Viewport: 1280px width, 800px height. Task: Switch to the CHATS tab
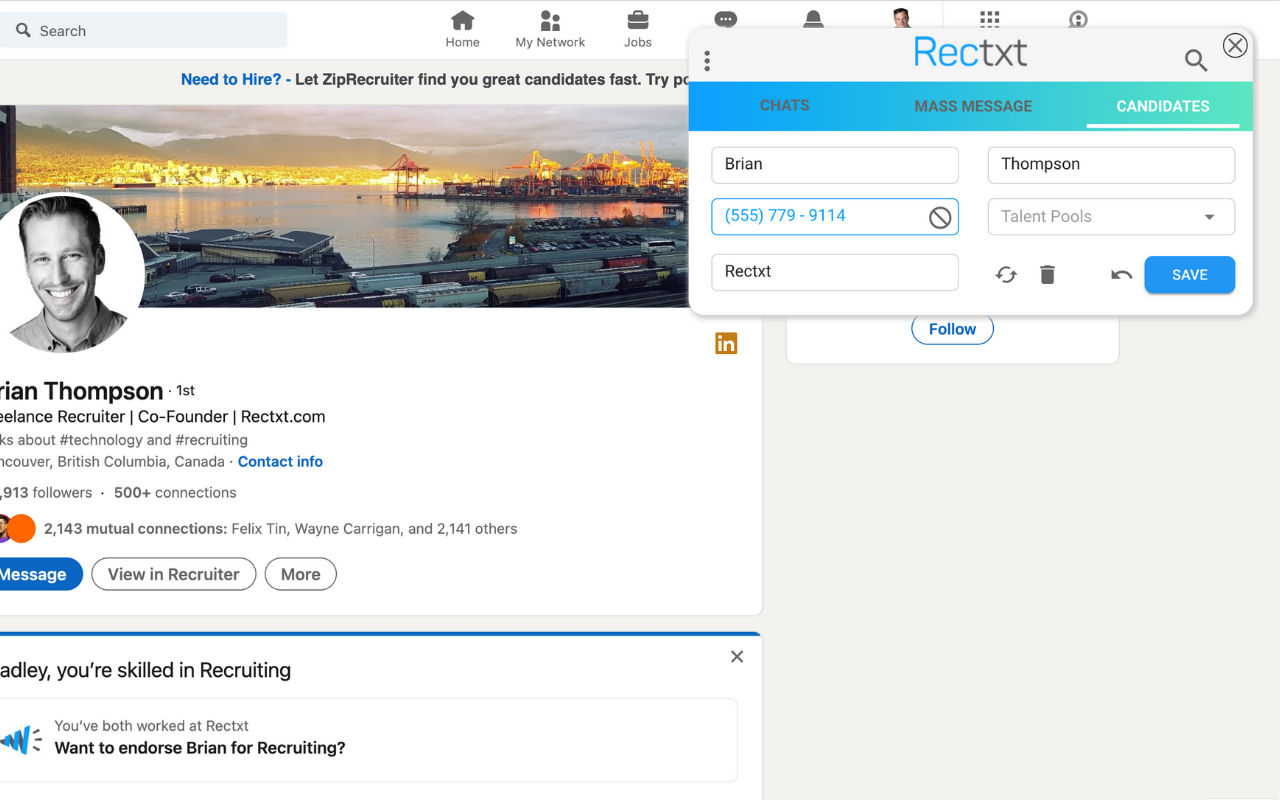tap(785, 105)
